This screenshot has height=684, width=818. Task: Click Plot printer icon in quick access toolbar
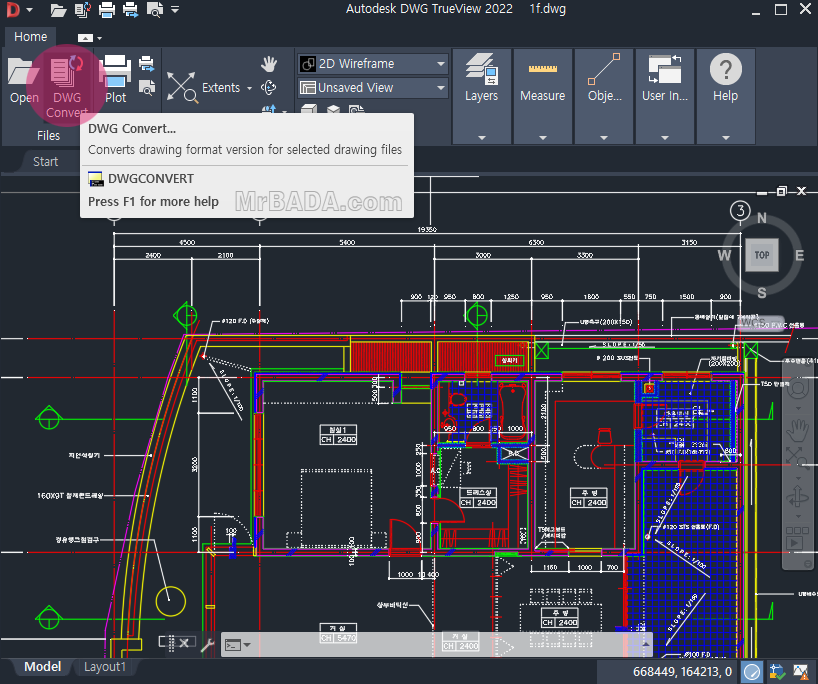106,10
